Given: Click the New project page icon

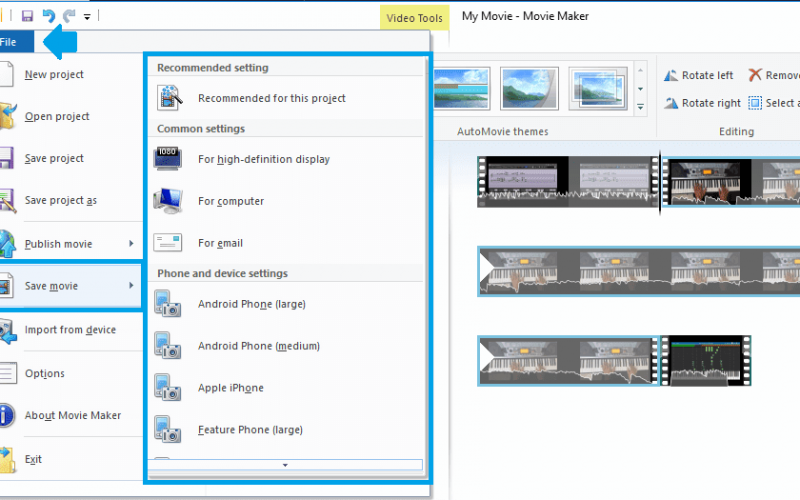Looking at the screenshot, I should (x=7, y=74).
